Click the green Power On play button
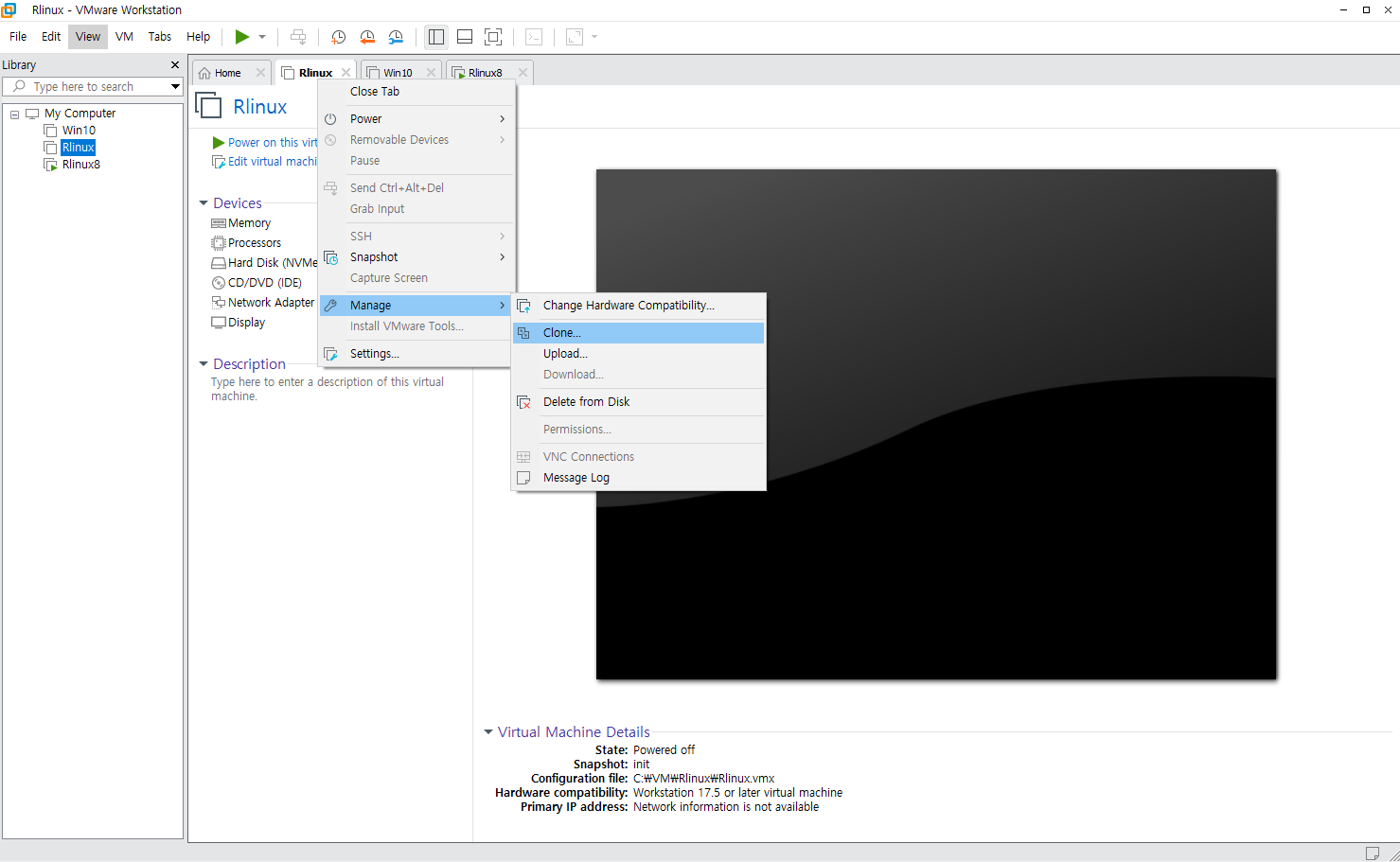Image resolution: width=1400 pixels, height=862 pixels. [242, 37]
